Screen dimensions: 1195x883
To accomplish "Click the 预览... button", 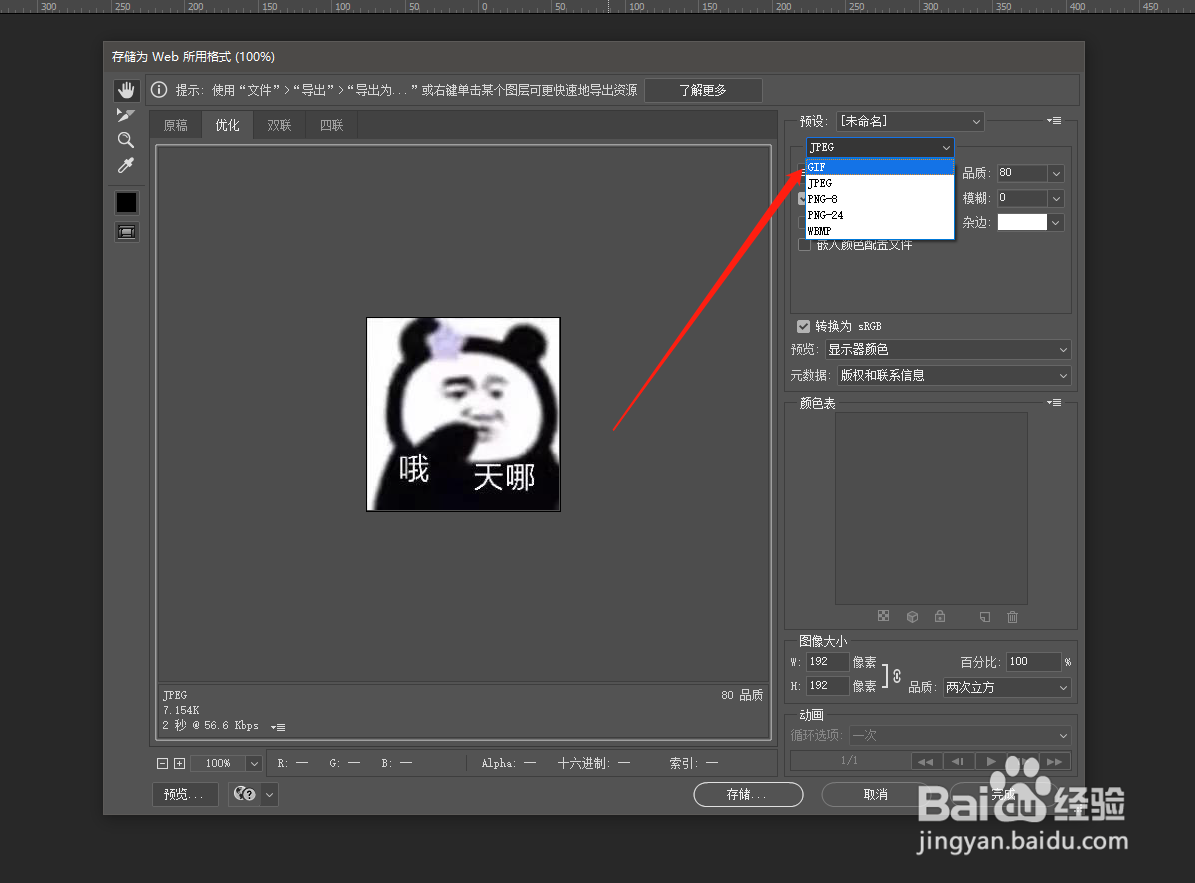I will coord(184,794).
